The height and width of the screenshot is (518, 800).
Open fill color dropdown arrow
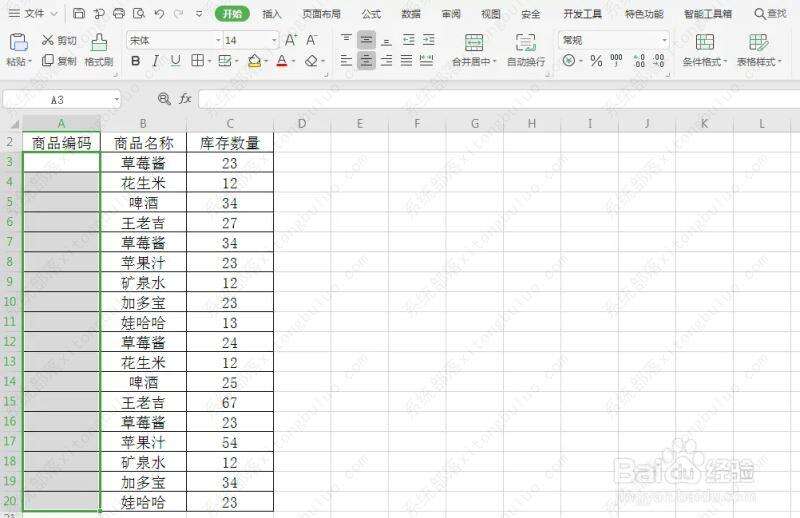(x=266, y=62)
